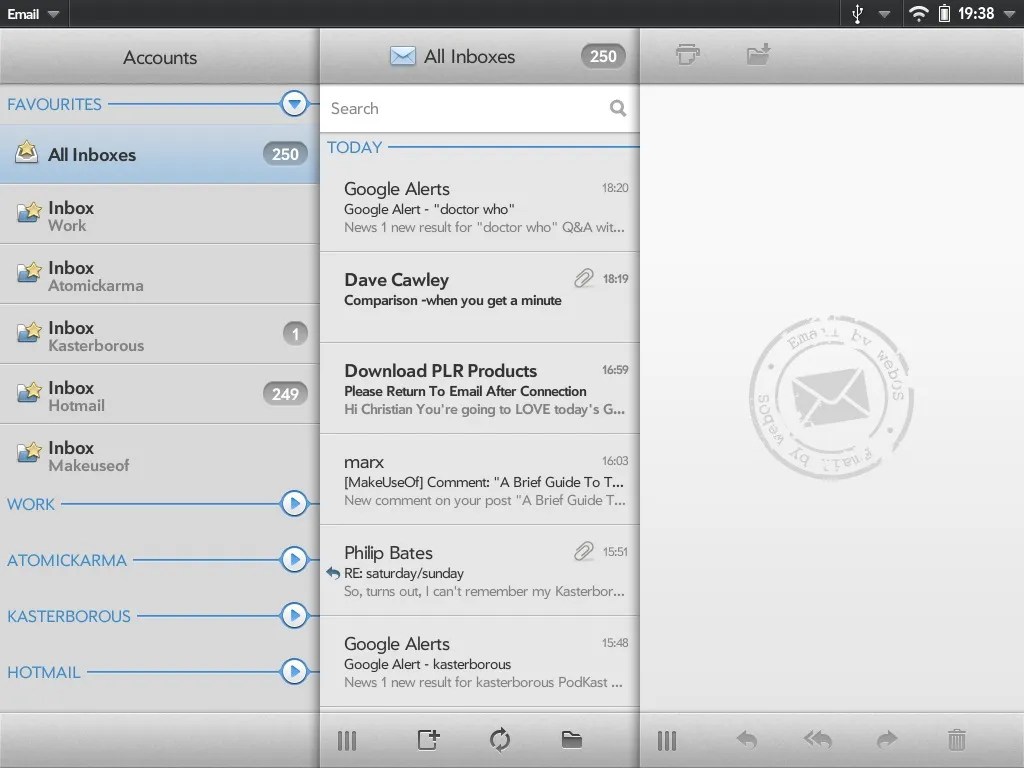
Task: Select the Kasterborous inbox
Action: click(x=140, y=333)
